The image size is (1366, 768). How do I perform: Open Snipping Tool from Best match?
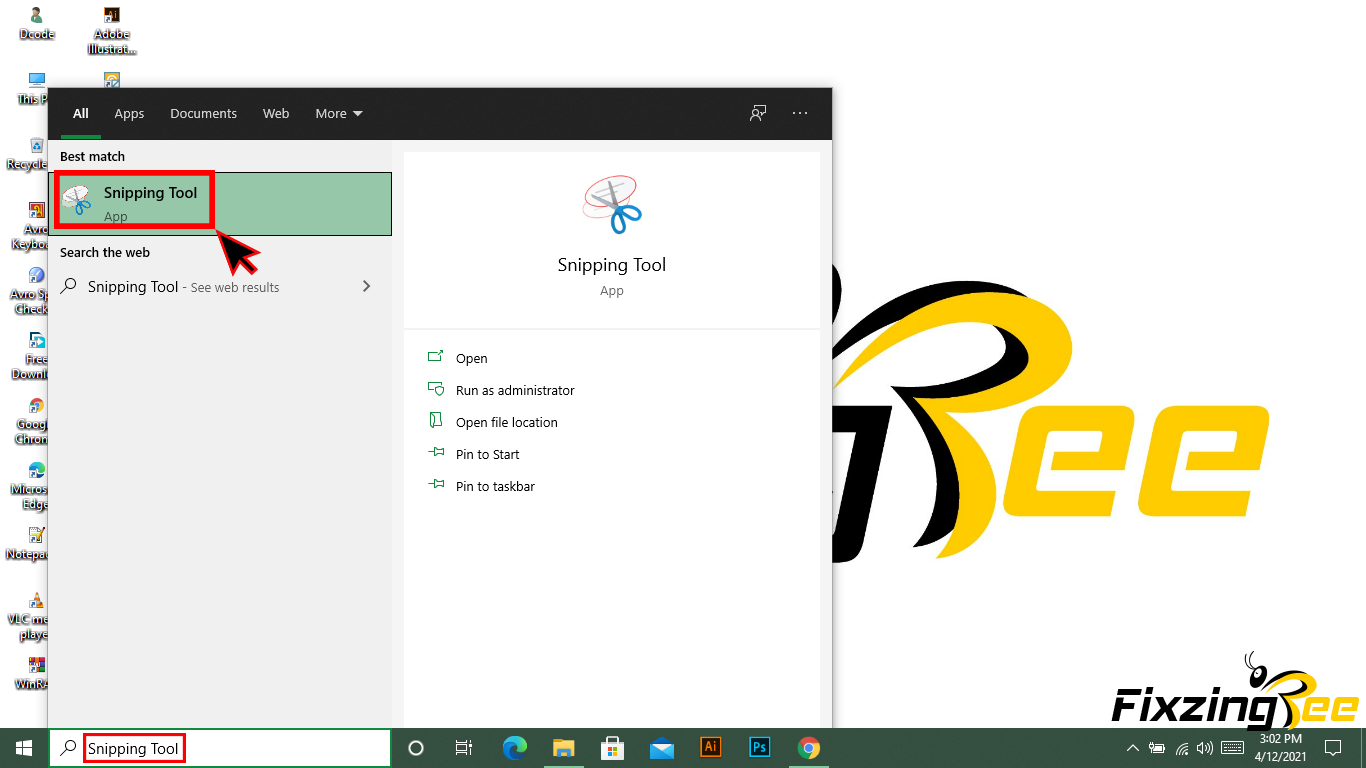[x=150, y=202]
